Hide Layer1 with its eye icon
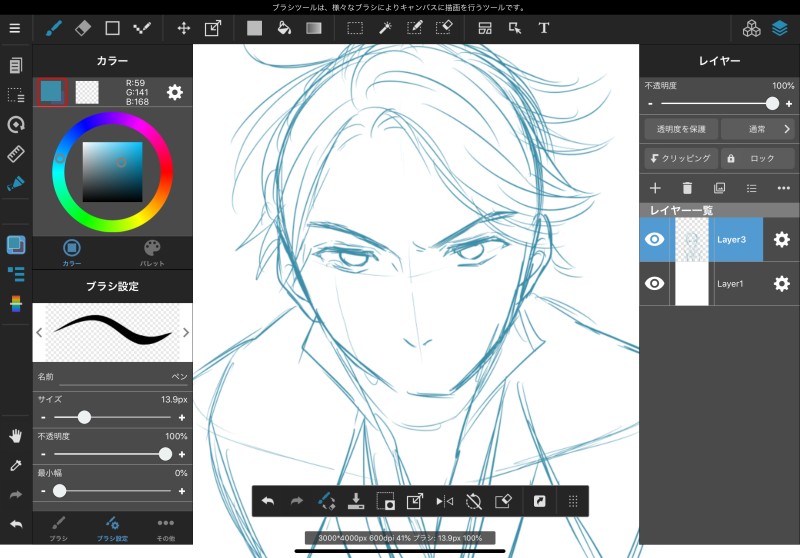Viewport: 800px width, 558px height. 655,284
